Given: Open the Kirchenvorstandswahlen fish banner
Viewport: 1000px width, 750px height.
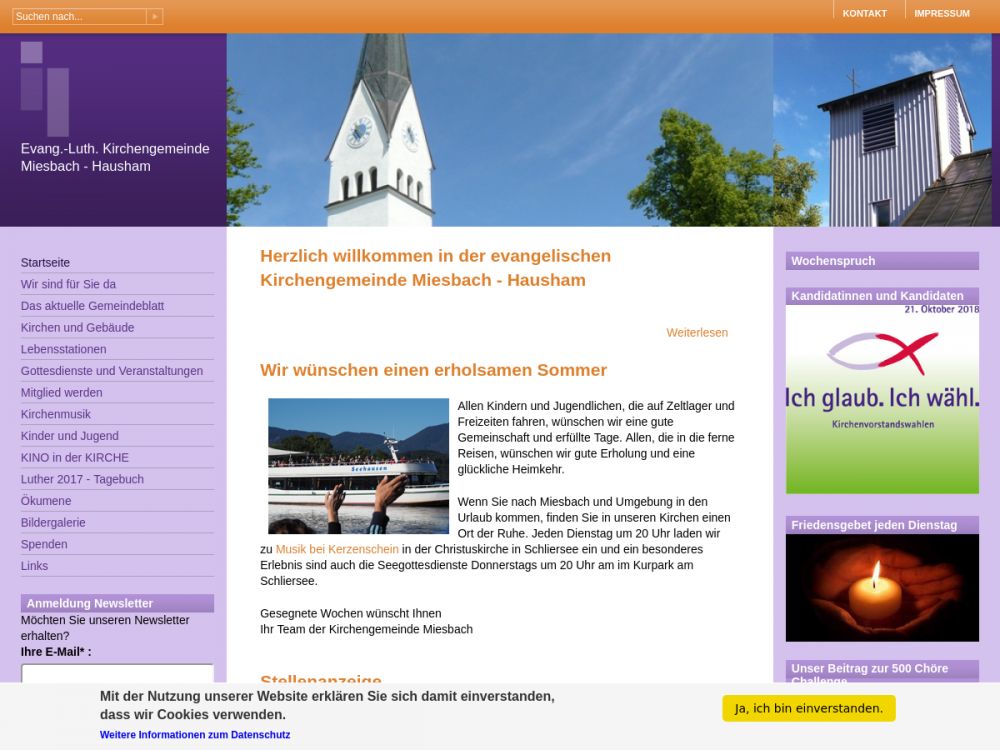Looking at the screenshot, I should click(x=882, y=399).
